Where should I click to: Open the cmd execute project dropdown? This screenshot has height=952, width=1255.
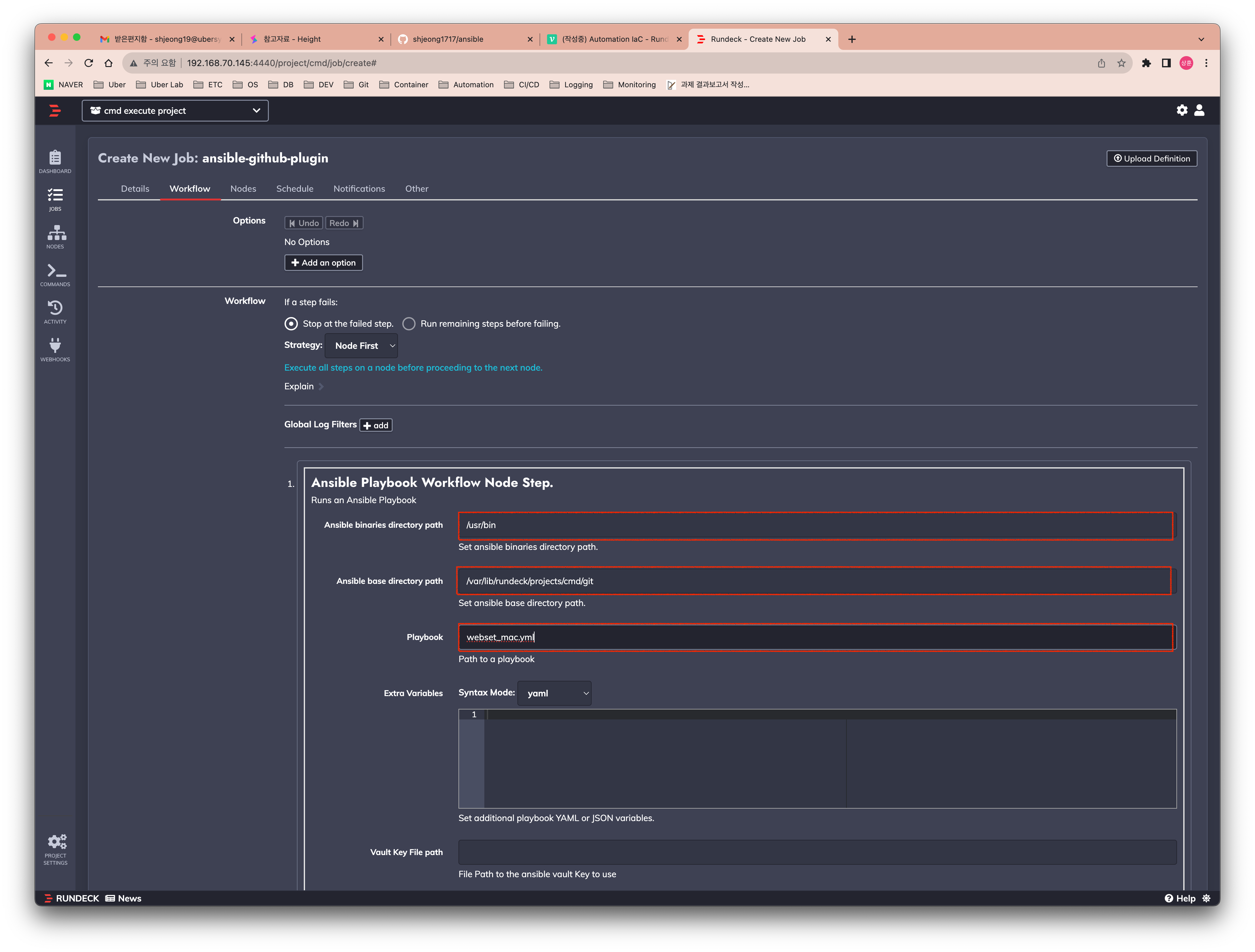(x=175, y=111)
